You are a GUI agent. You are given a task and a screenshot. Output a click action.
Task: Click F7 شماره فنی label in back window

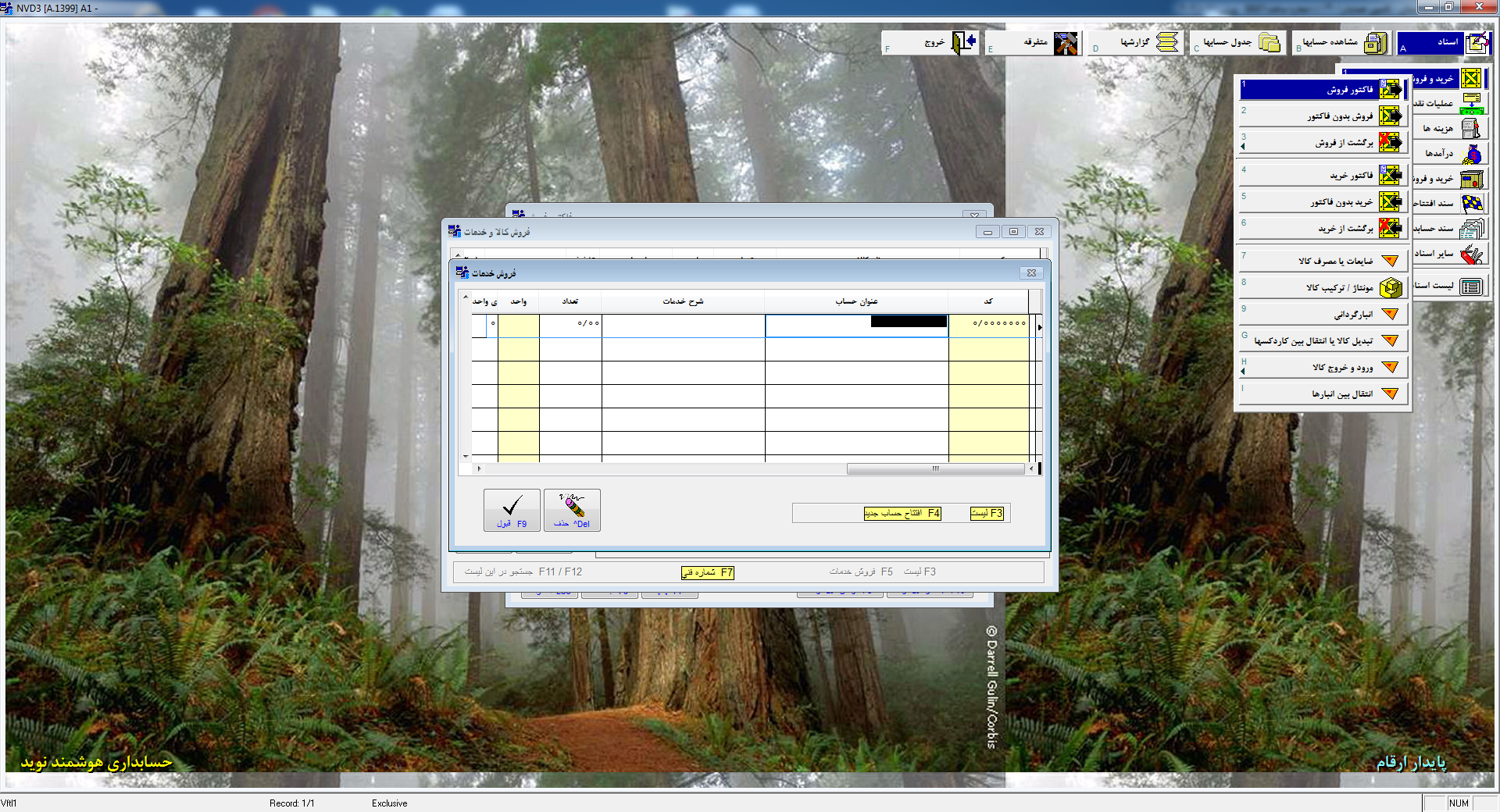pos(708,572)
